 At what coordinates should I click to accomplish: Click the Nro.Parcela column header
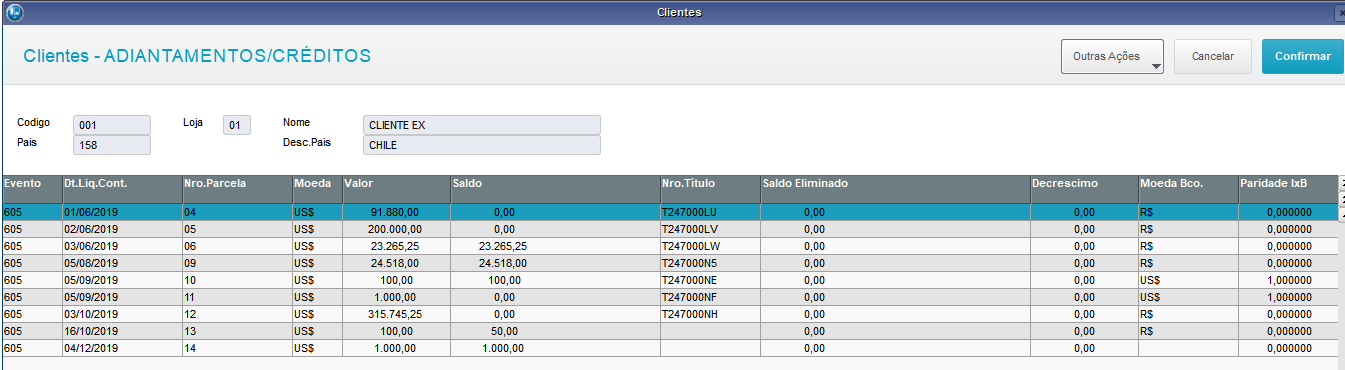point(237,190)
